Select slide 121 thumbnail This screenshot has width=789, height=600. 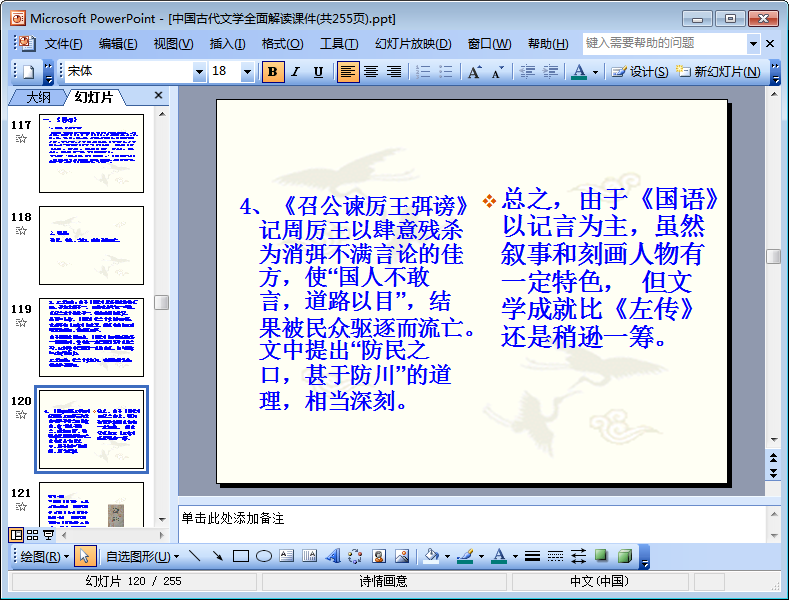[x=92, y=505]
